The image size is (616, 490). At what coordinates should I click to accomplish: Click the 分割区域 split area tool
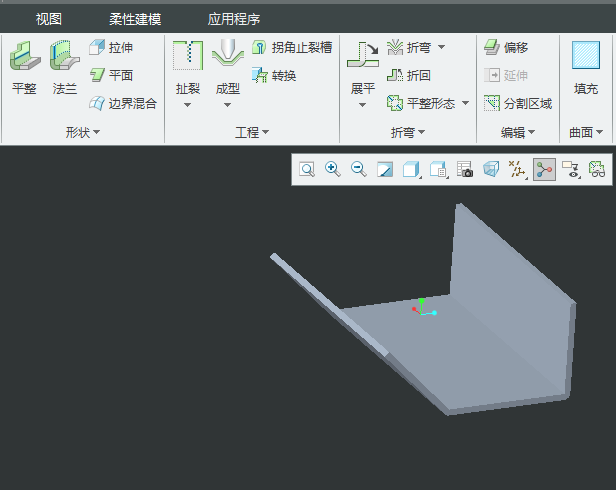coord(518,103)
